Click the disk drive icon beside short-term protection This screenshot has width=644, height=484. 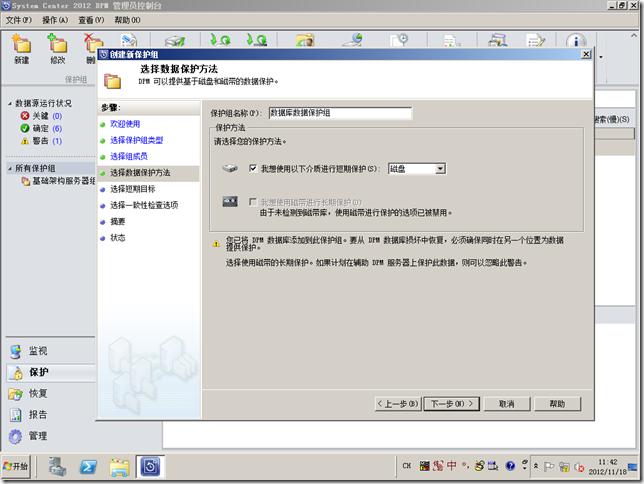click(230, 168)
